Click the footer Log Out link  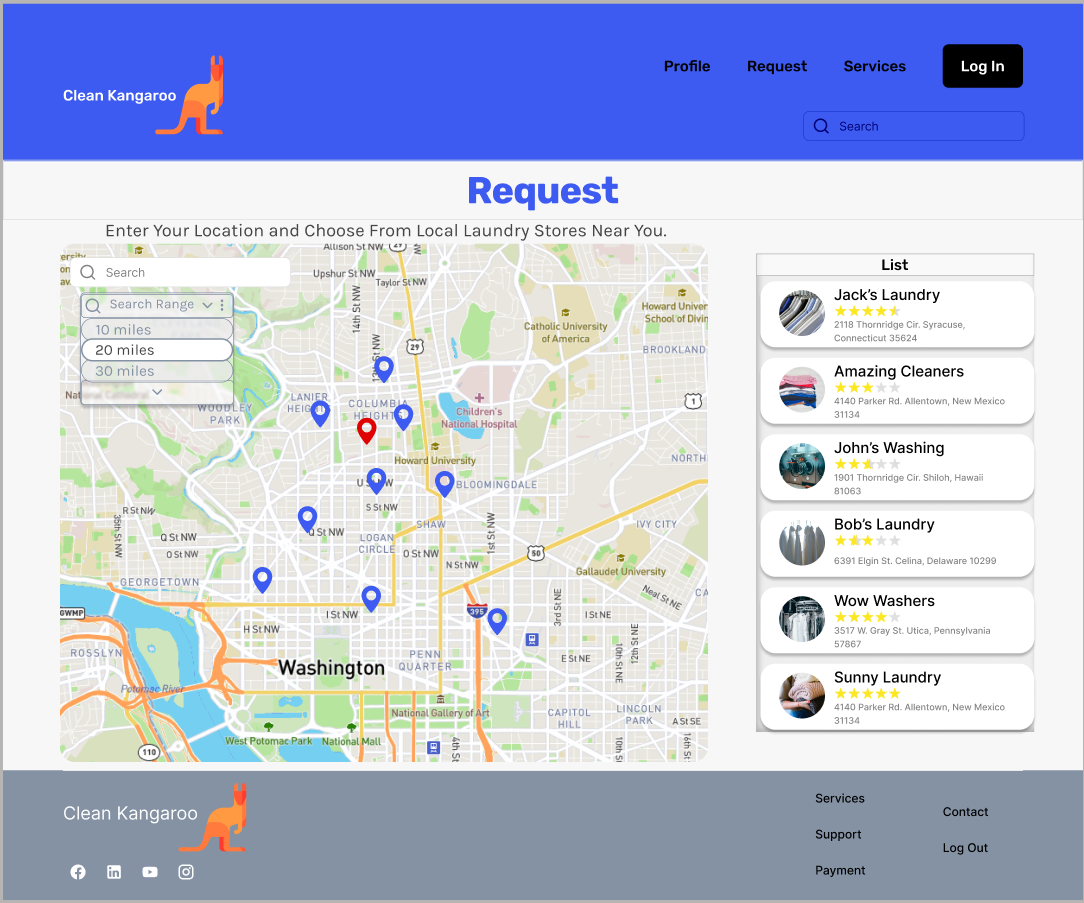[x=965, y=848]
